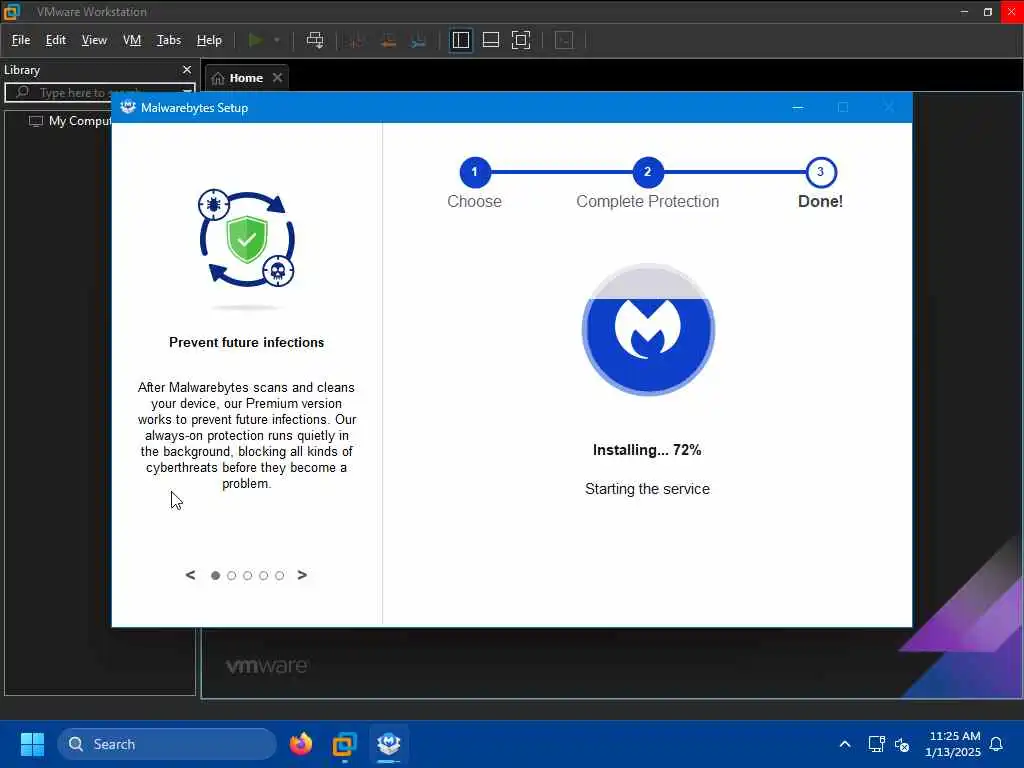Open the Help menu in VMware Workstation

coord(209,40)
